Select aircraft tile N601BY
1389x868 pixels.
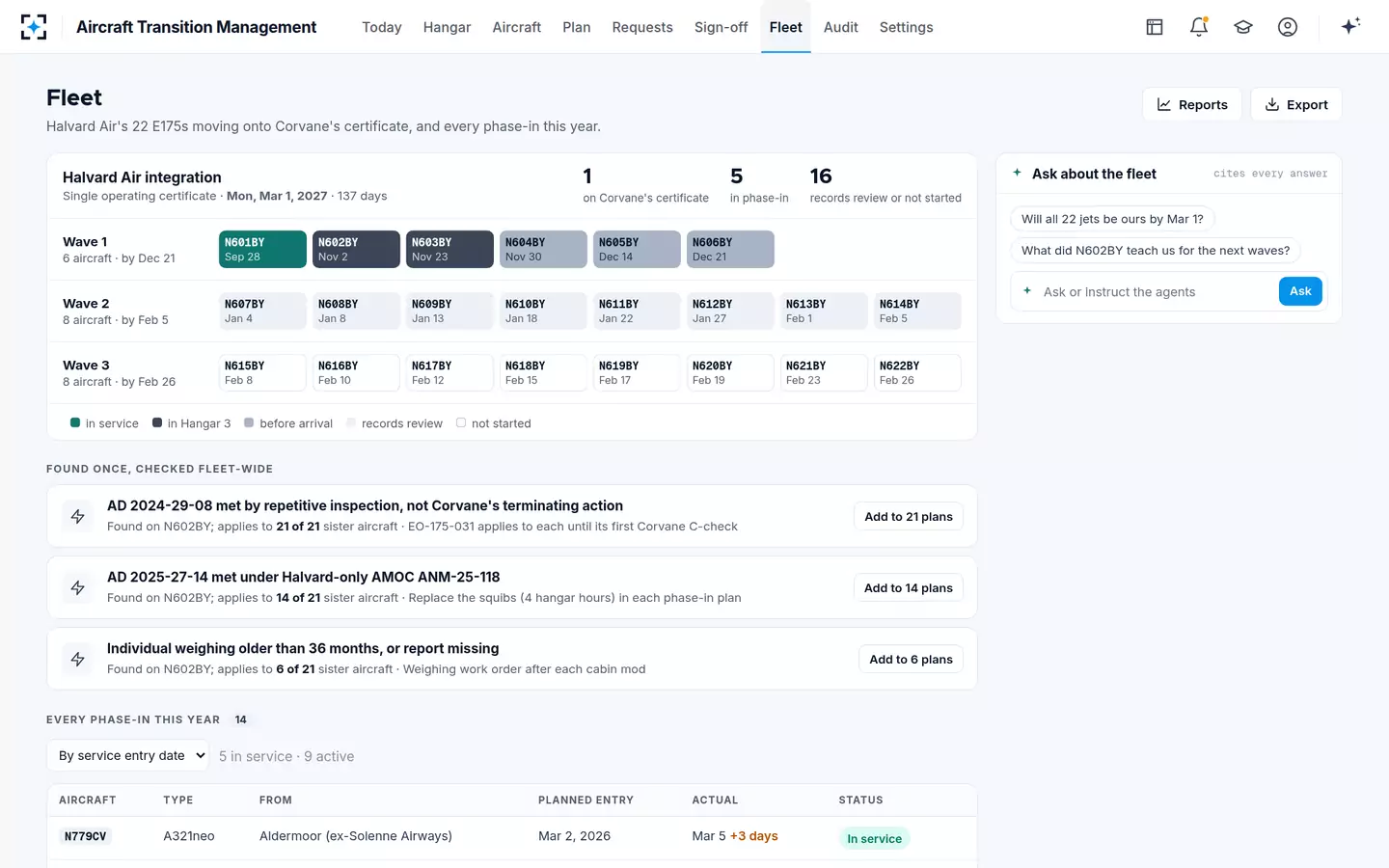[x=262, y=249]
